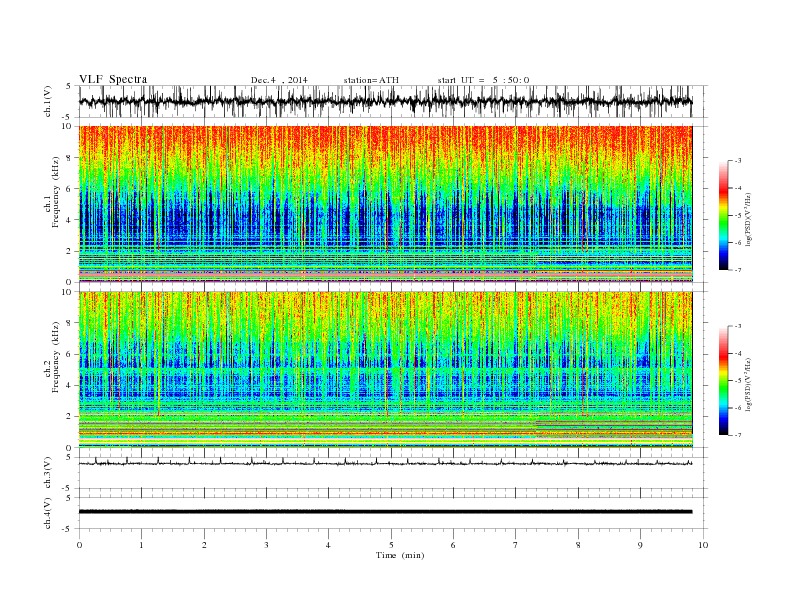This screenshot has width=792, height=612.
Task: Click the "ch.3(V)" axis label
Action: pyautogui.click(x=48, y=473)
